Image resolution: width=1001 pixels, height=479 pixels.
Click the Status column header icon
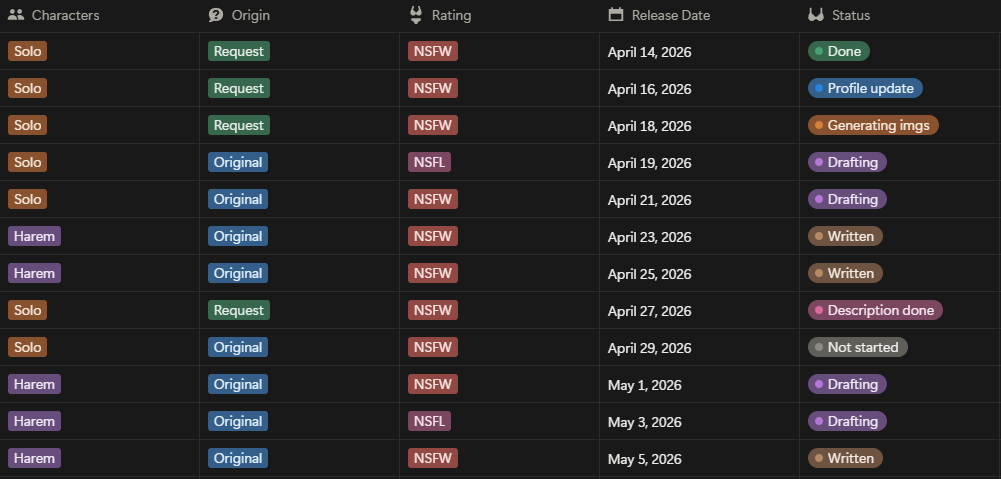(816, 15)
